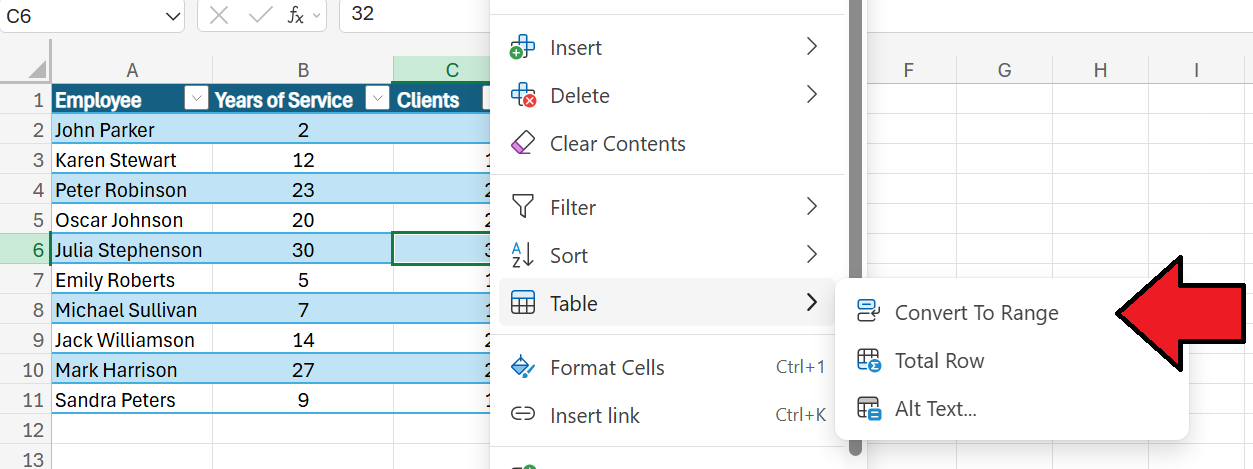Click the fx insert function icon
Screen dimensions: 1253x469
(296, 15)
